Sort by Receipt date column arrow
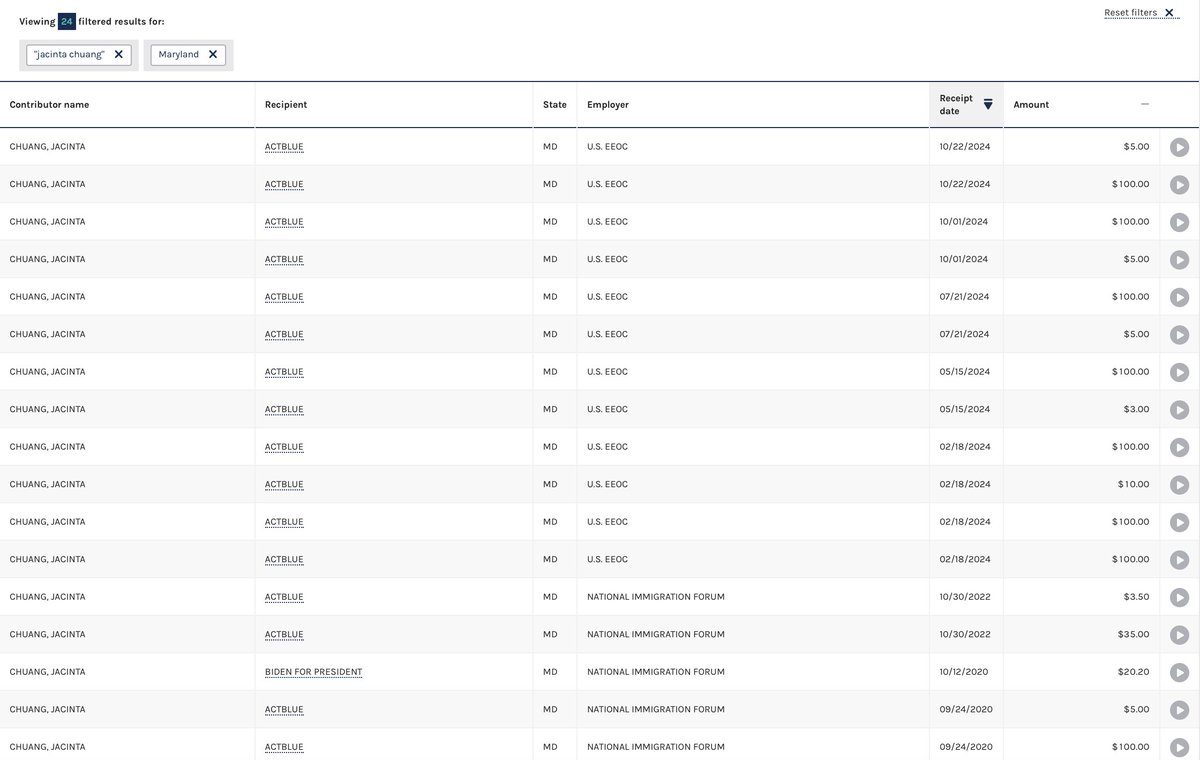This screenshot has width=1200, height=760. pyautogui.click(x=988, y=104)
